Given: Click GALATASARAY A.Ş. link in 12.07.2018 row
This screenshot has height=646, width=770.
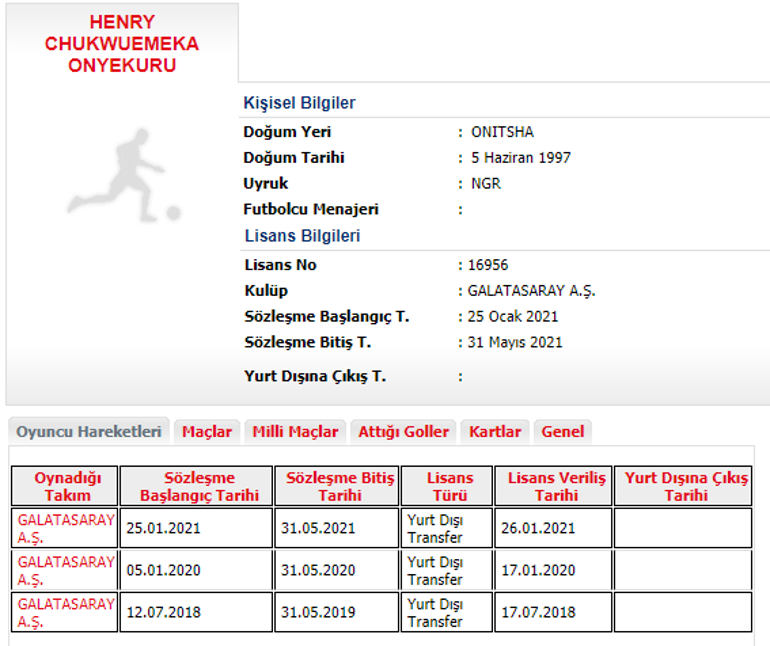Looking at the screenshot, I should point(66,612).
